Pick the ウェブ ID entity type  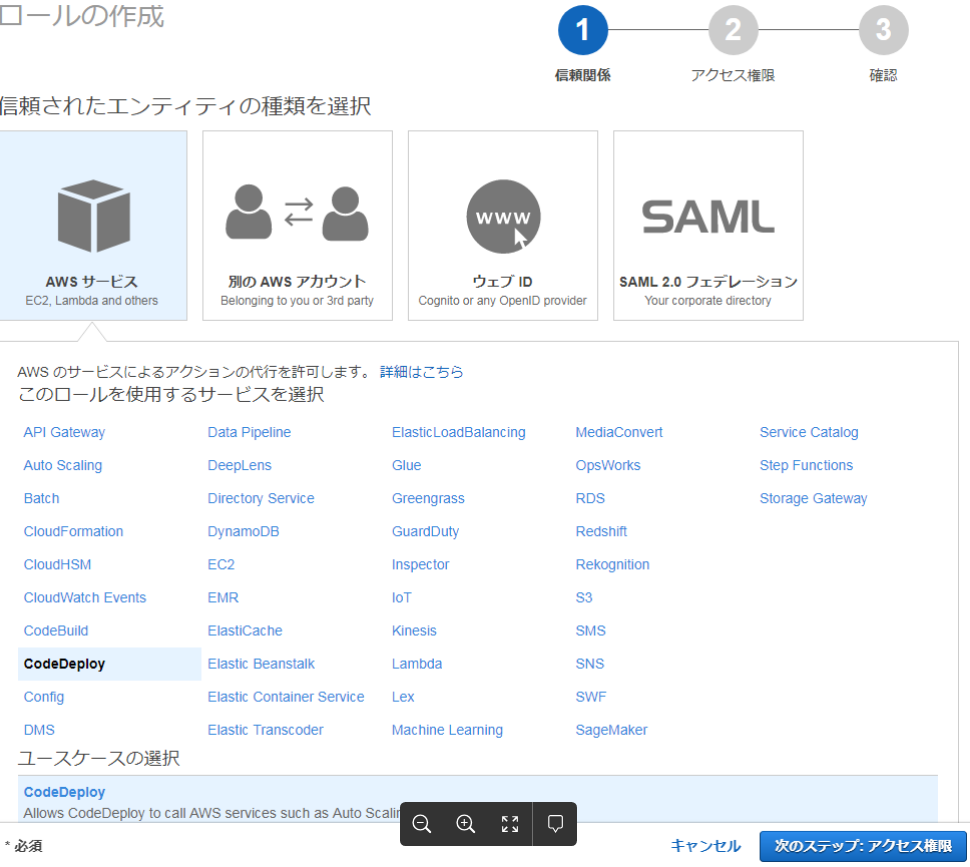pyautogui.click(x=502, y=225)
